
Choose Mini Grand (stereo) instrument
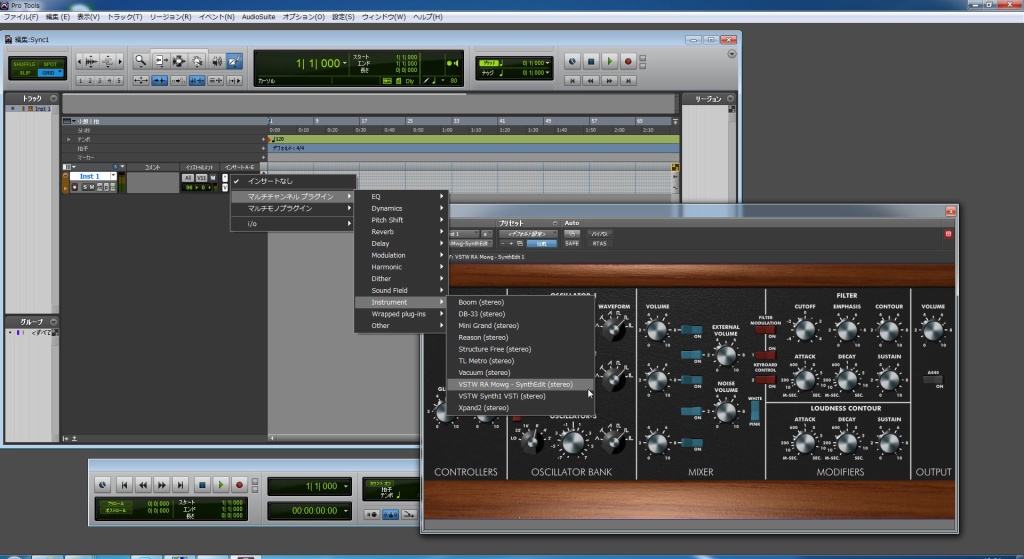click(x=488, y=325)
